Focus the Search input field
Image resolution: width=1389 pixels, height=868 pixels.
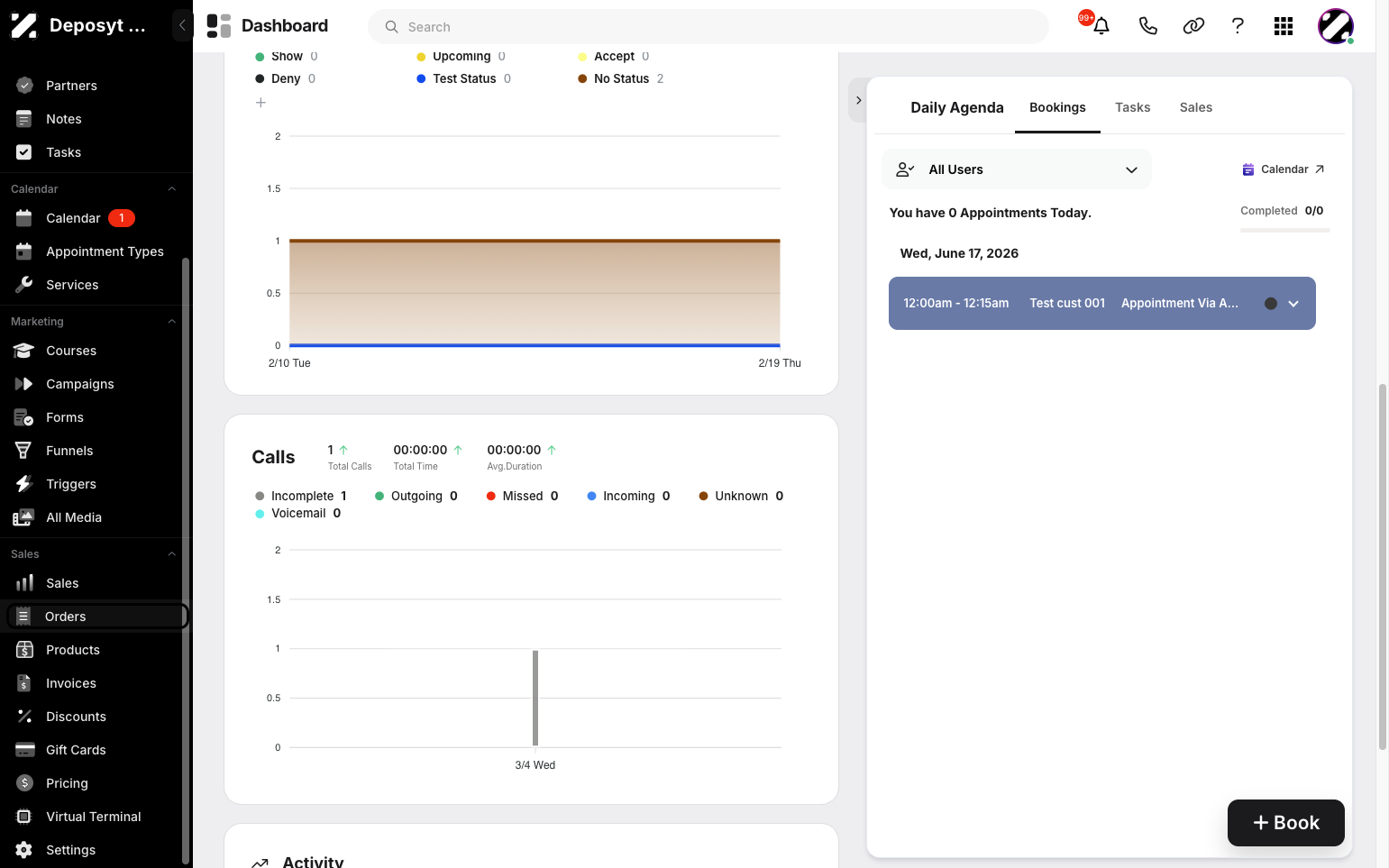pyautogui.click(x=708, y=27)
